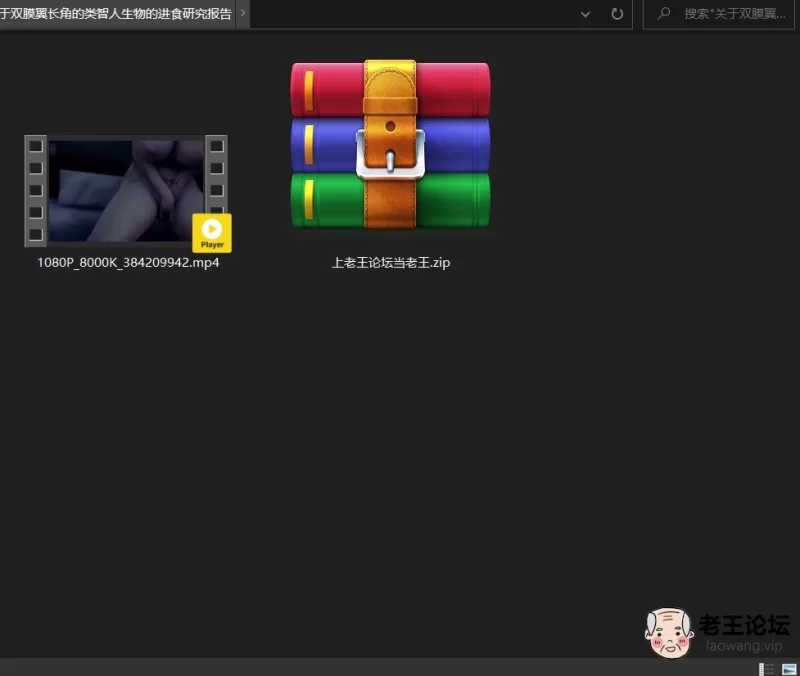Image resolution: width=800 pixels, height=676 pixels.
Task: Click the empty area of the address bar
Action: point(410,14)
